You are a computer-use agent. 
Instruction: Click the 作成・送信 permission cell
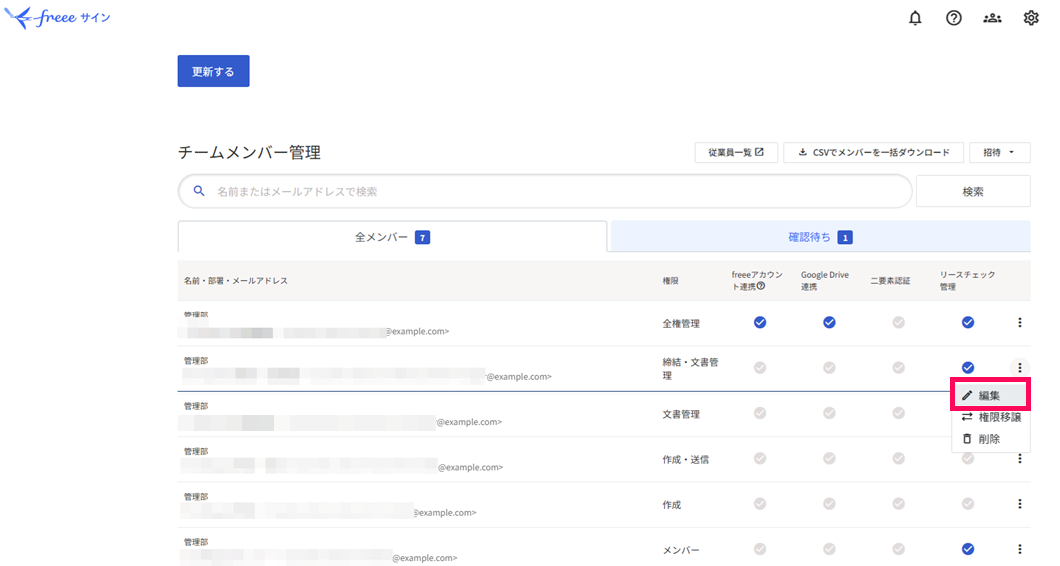tap(685, 460)
